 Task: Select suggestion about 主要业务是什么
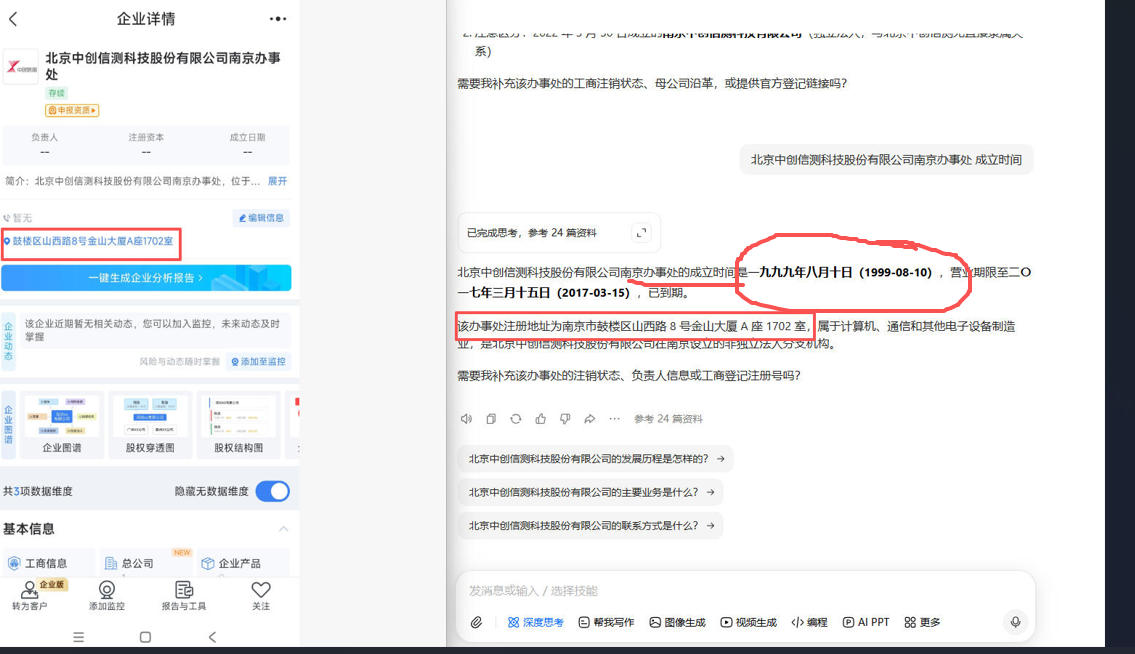point(591,492)
